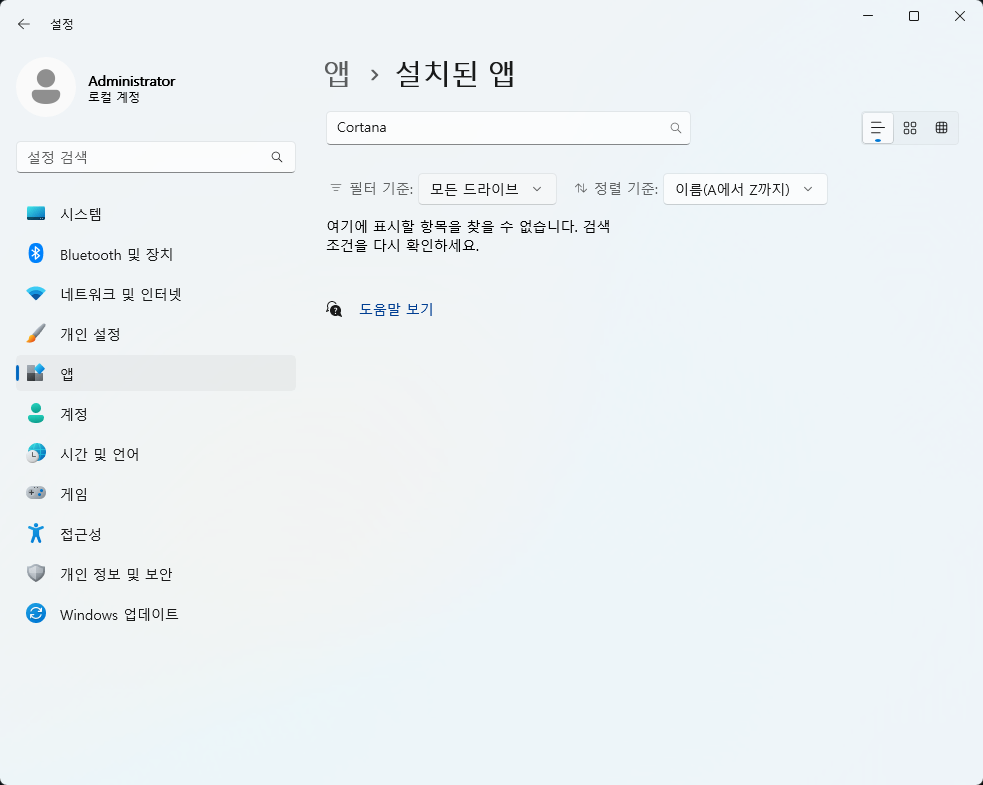Screen dimensions: 983x785
Task: Click the 앱 breadcrumb link
Action: coord(337,74)
